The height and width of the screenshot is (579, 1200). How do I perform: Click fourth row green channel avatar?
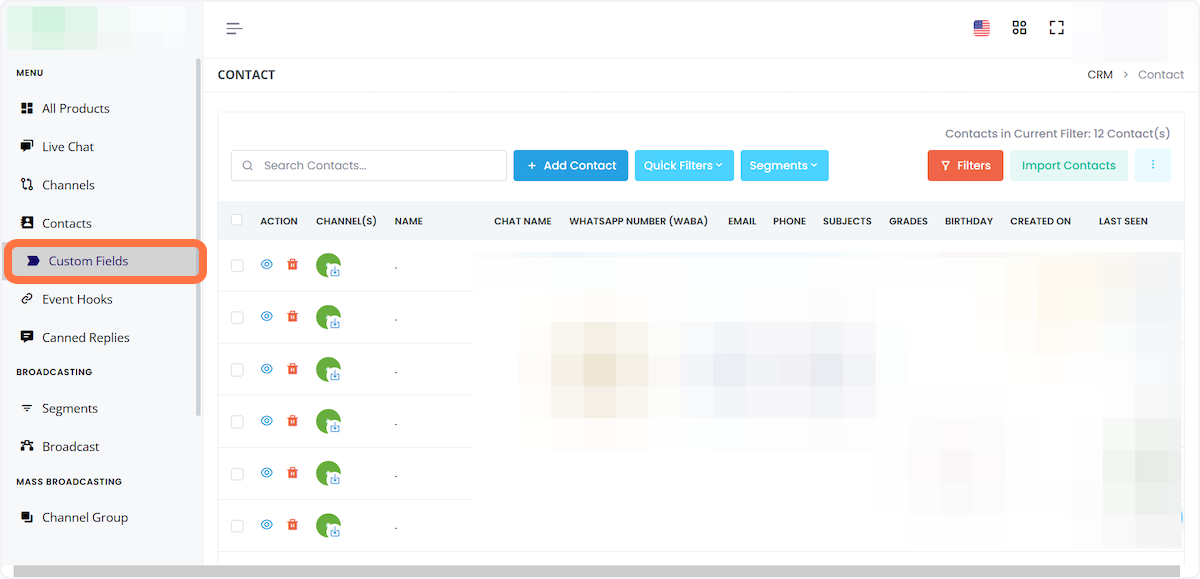(329, 421)
